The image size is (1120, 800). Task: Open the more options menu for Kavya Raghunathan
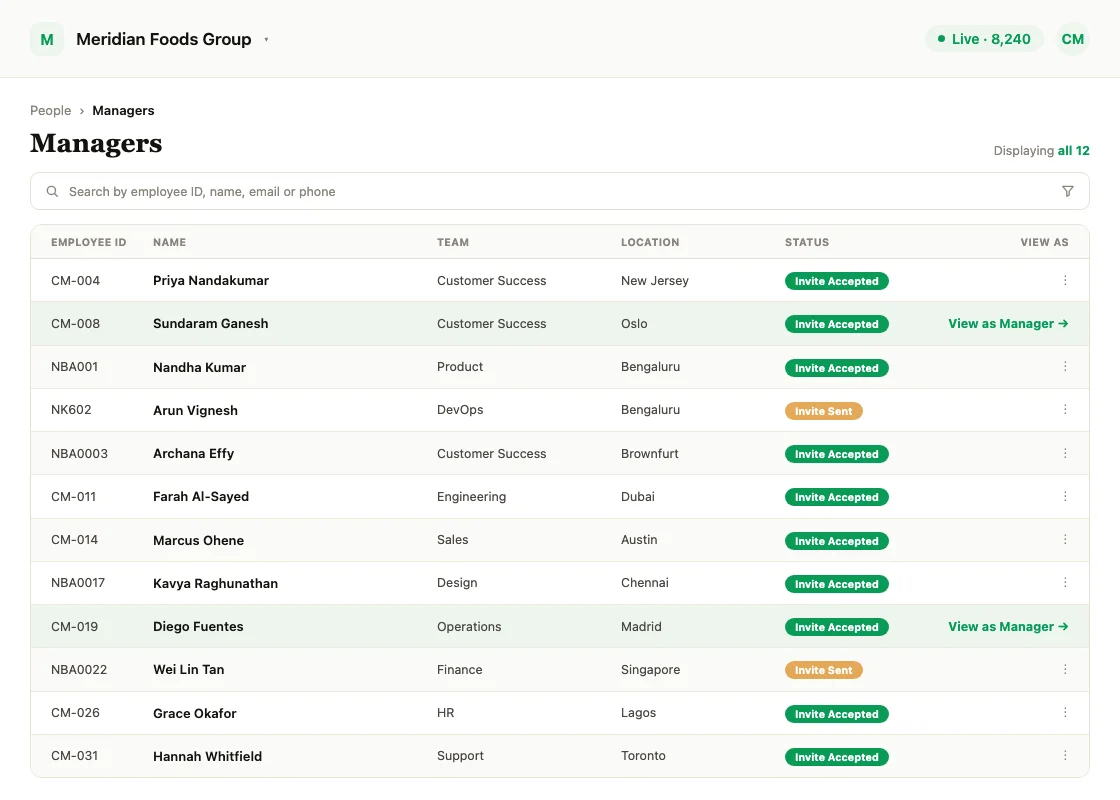tap(1065, 583)
